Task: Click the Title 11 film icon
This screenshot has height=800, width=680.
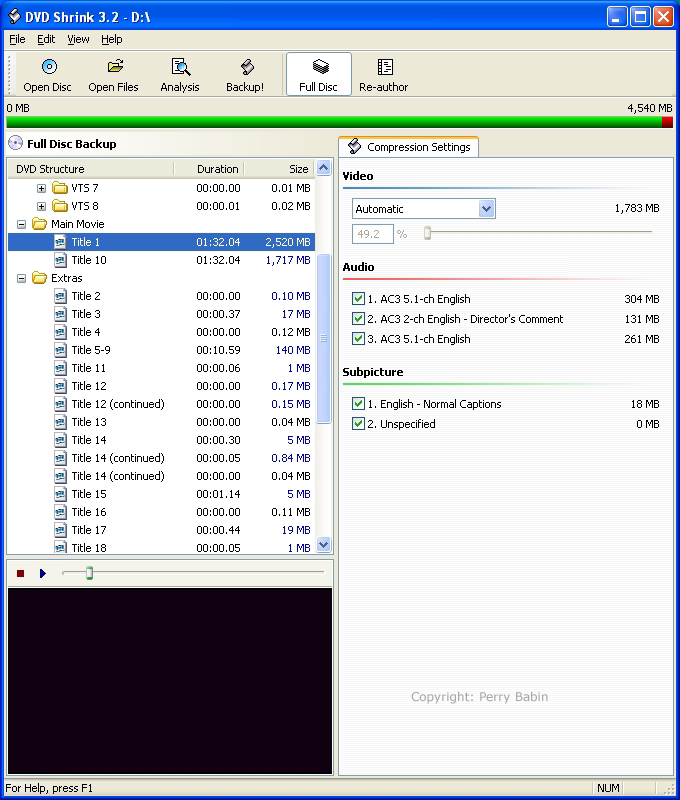Action: (60, 368)
